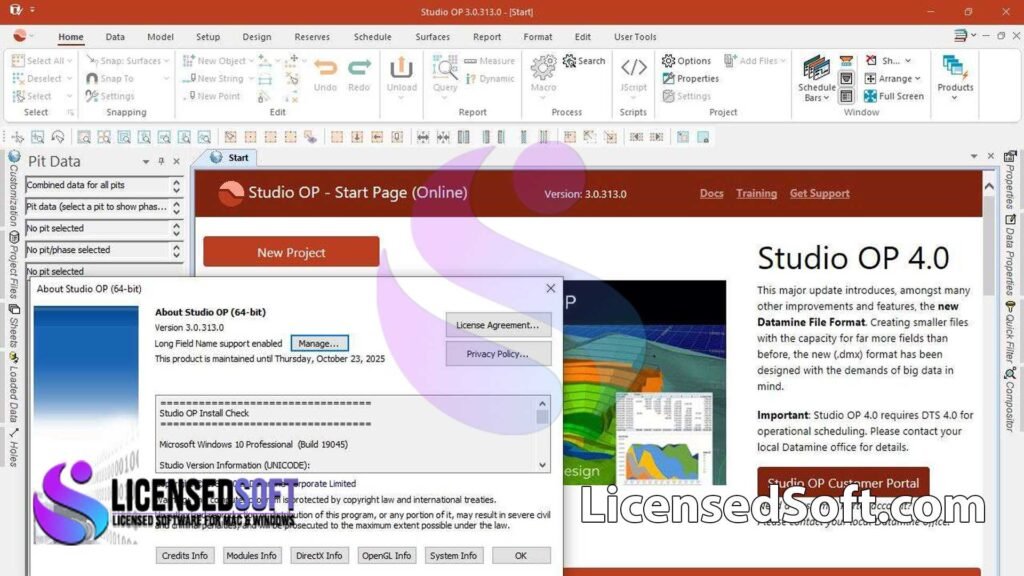Click the application logo button

click(21, 36)
